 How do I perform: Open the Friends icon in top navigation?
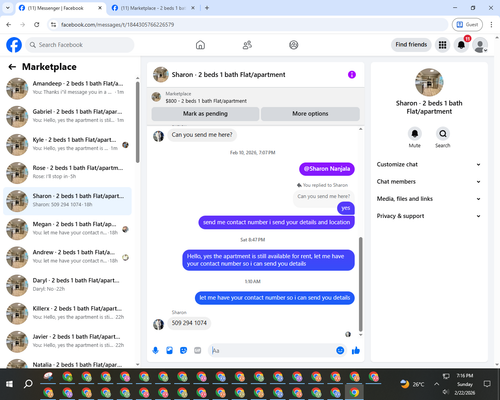(x=247, y=45)
